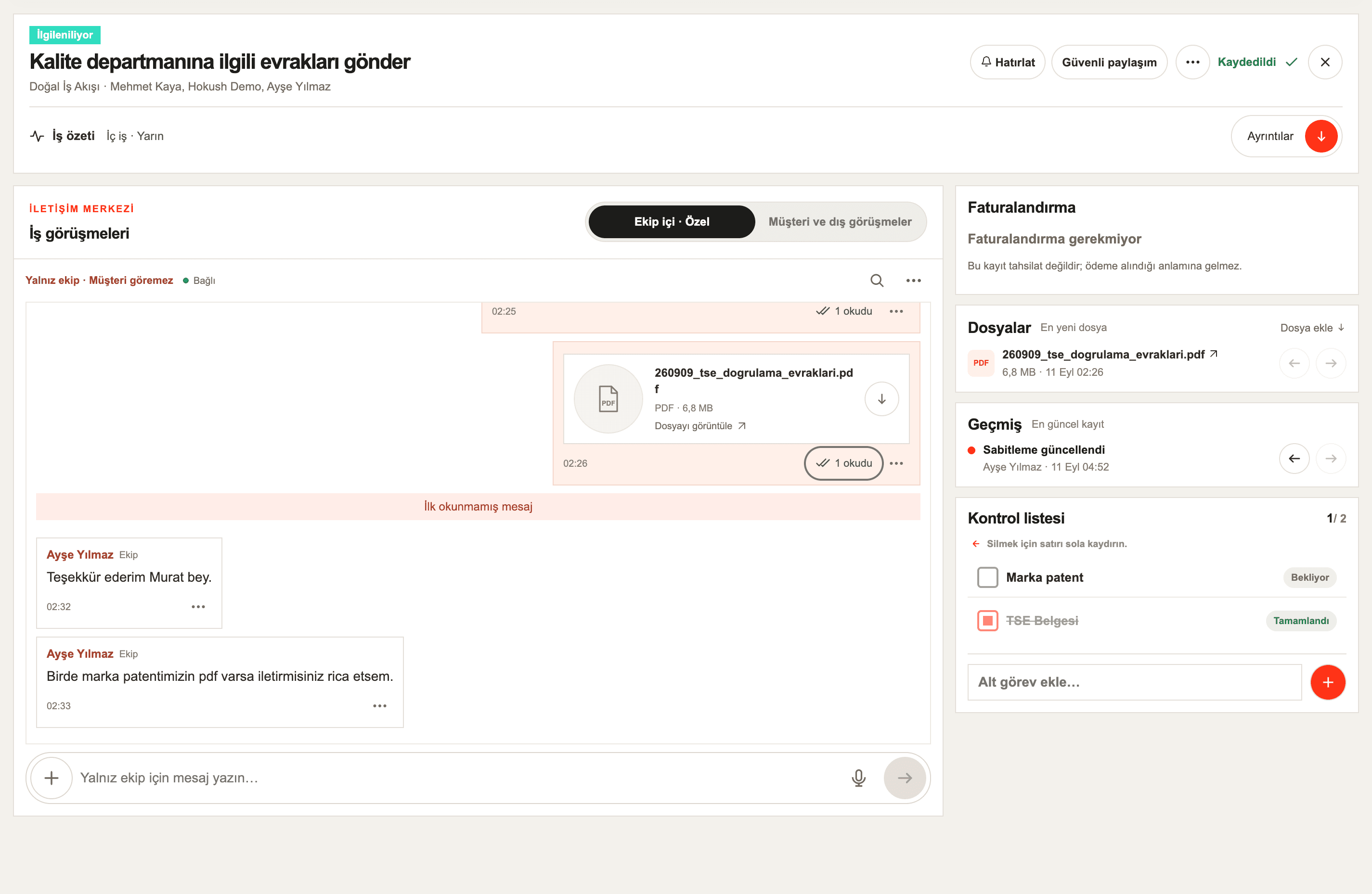Screen dimensions: 1372x894
Task: Go to previous file in Dosyalar
Action: click(1294, 363)
